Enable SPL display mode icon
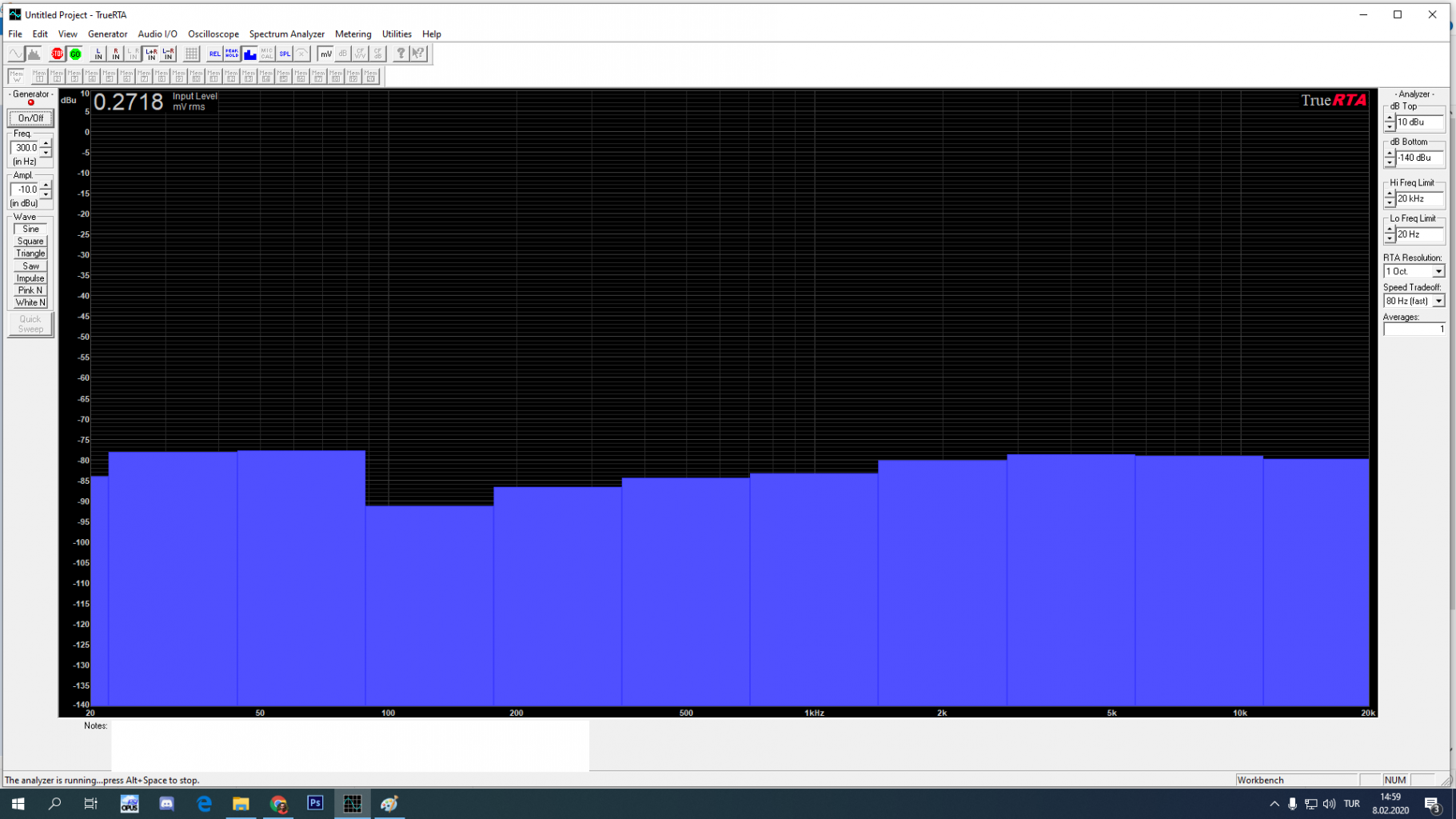The width and height of the screenshot is (1456, 819). [x=285, y=54]
